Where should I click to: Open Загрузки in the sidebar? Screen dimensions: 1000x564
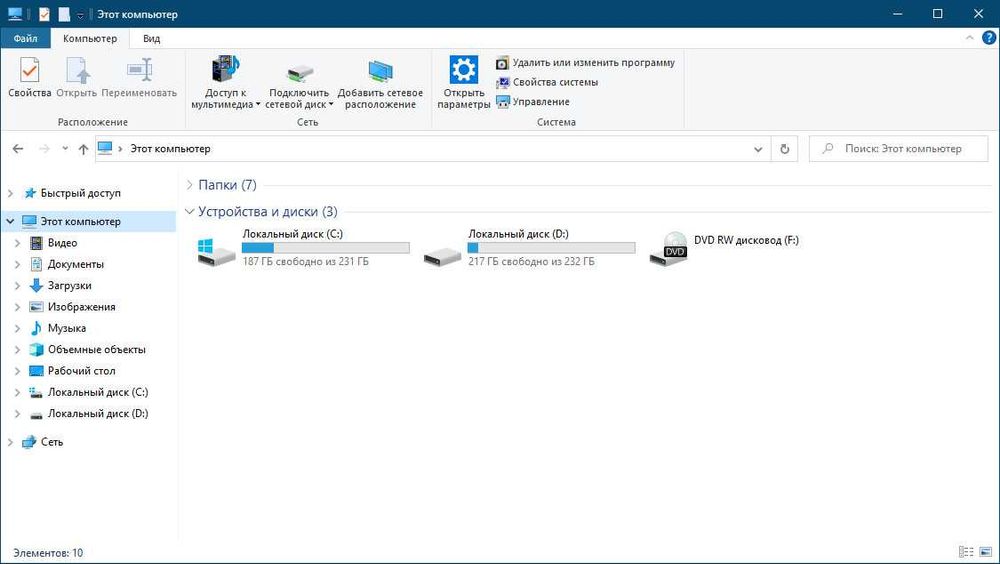tap(69, 286)
